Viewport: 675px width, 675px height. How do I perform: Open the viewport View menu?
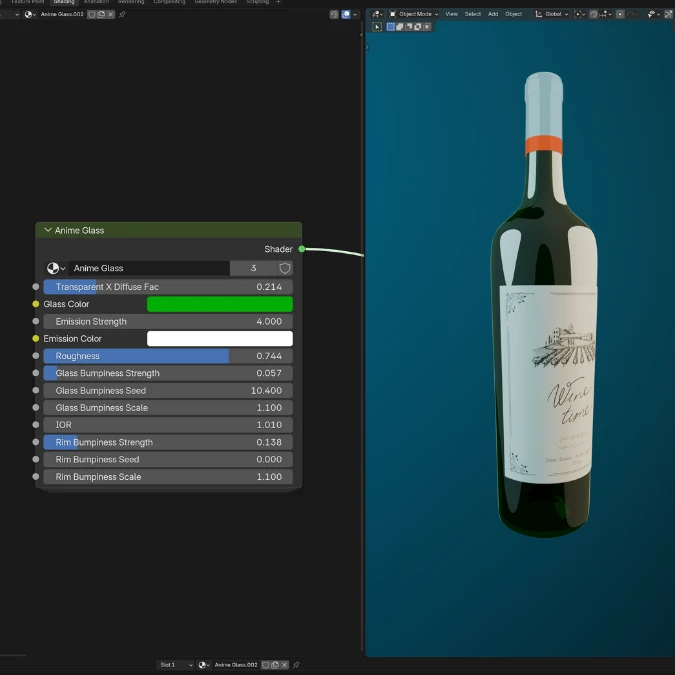point(451,14)
